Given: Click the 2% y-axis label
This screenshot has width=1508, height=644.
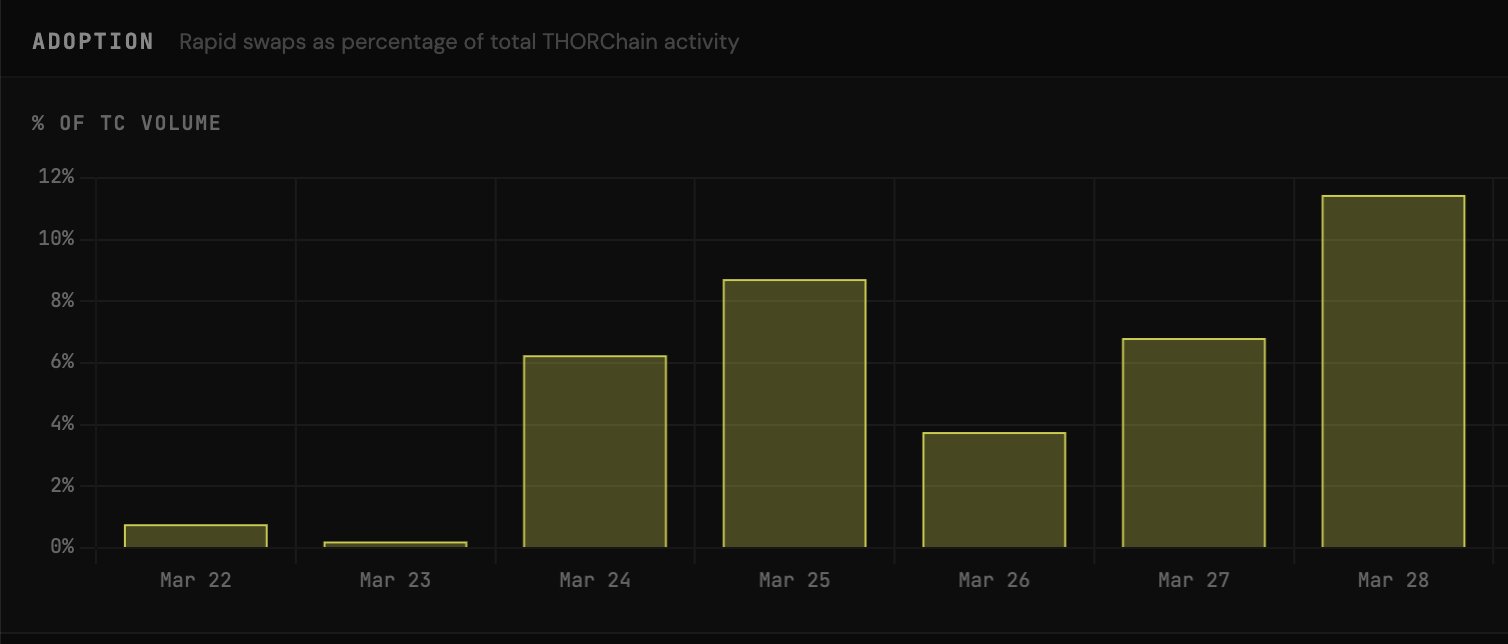Looking at the screenshot, I should pos(60,486).
